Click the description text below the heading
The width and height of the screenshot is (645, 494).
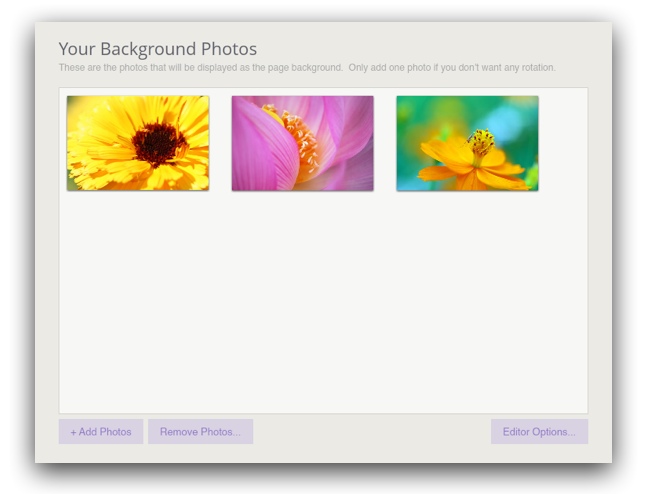[200, 68]
